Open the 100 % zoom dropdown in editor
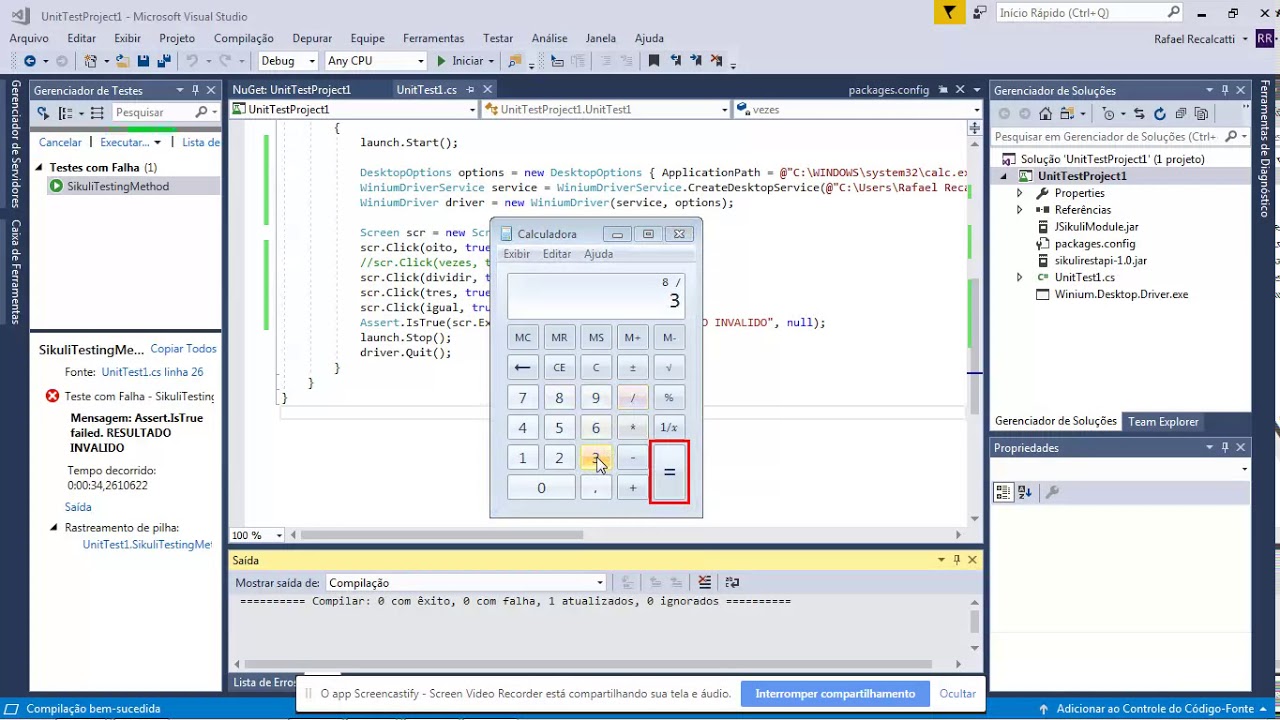Image resolution: width=1280 pixels, height=720 pixels. 257,535
